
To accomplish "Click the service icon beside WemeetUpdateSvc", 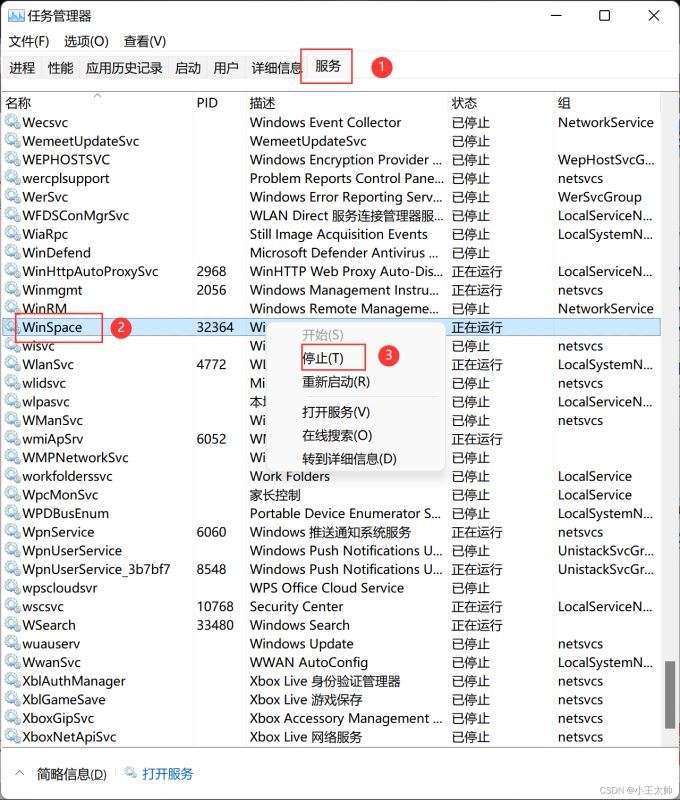I will pyautogui.click(x=12, y=140).
